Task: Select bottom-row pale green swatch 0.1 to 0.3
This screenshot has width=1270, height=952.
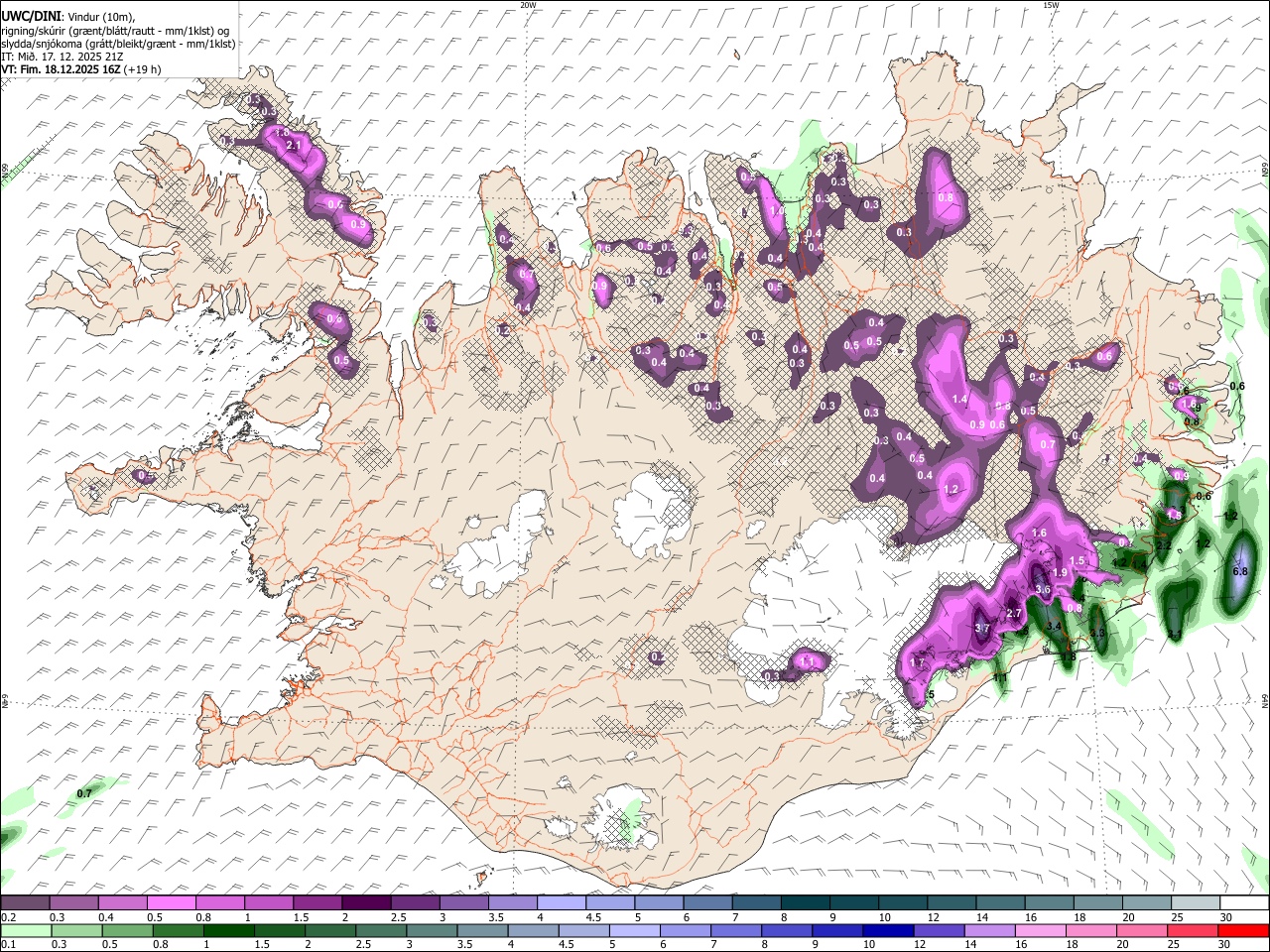Action: tap(25, 930)
